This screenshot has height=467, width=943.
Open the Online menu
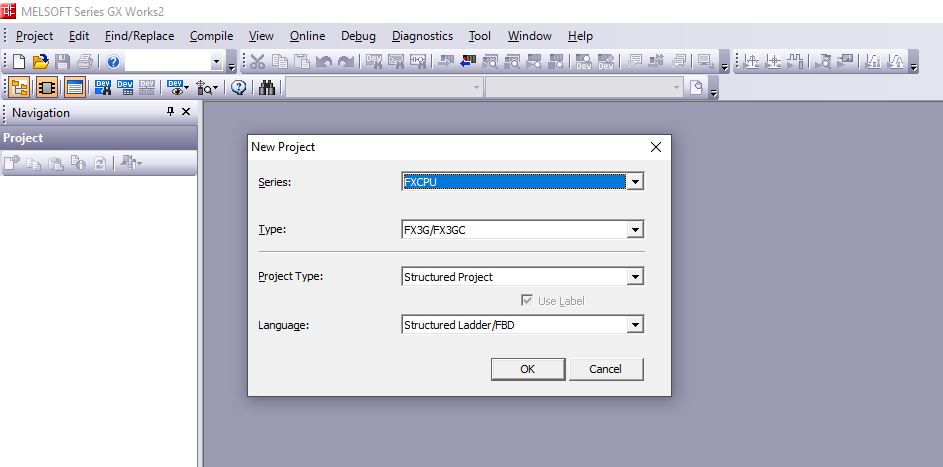(x=307, y=36)
